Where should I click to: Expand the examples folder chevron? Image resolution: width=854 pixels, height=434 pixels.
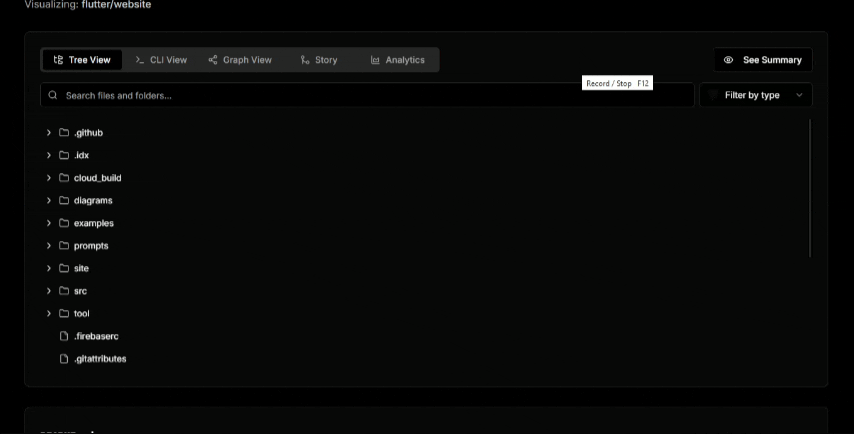tap(48, 223)
